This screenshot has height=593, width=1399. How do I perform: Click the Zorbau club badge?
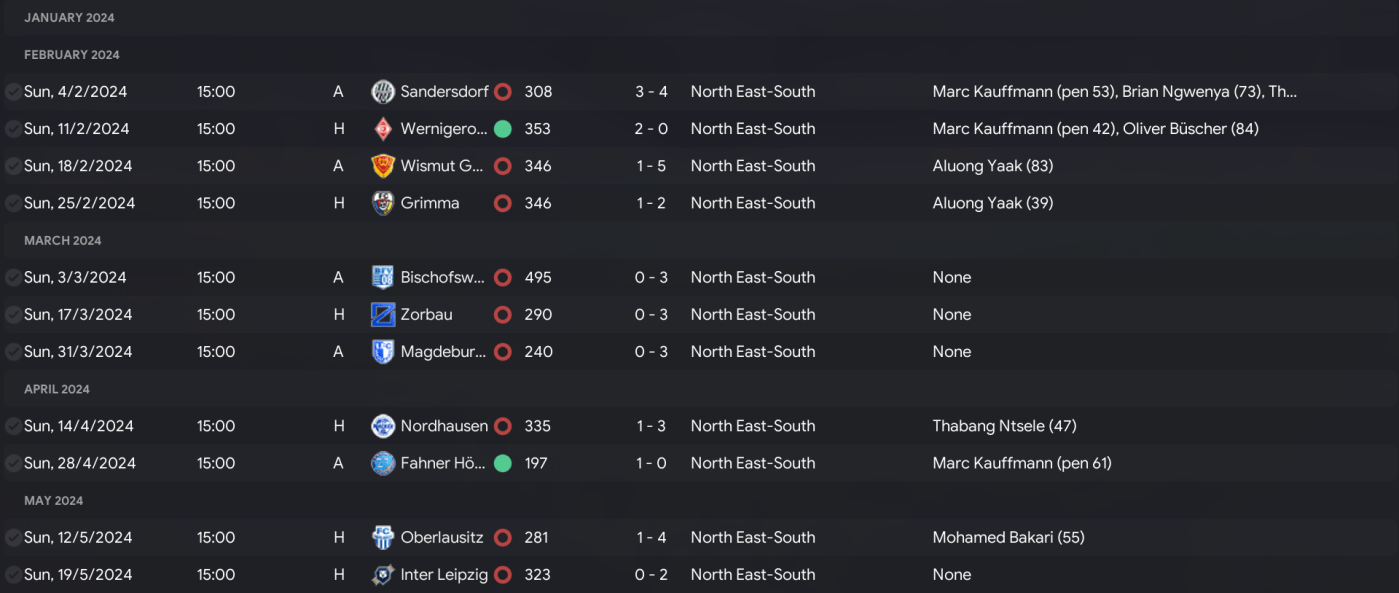coord(382,315)
